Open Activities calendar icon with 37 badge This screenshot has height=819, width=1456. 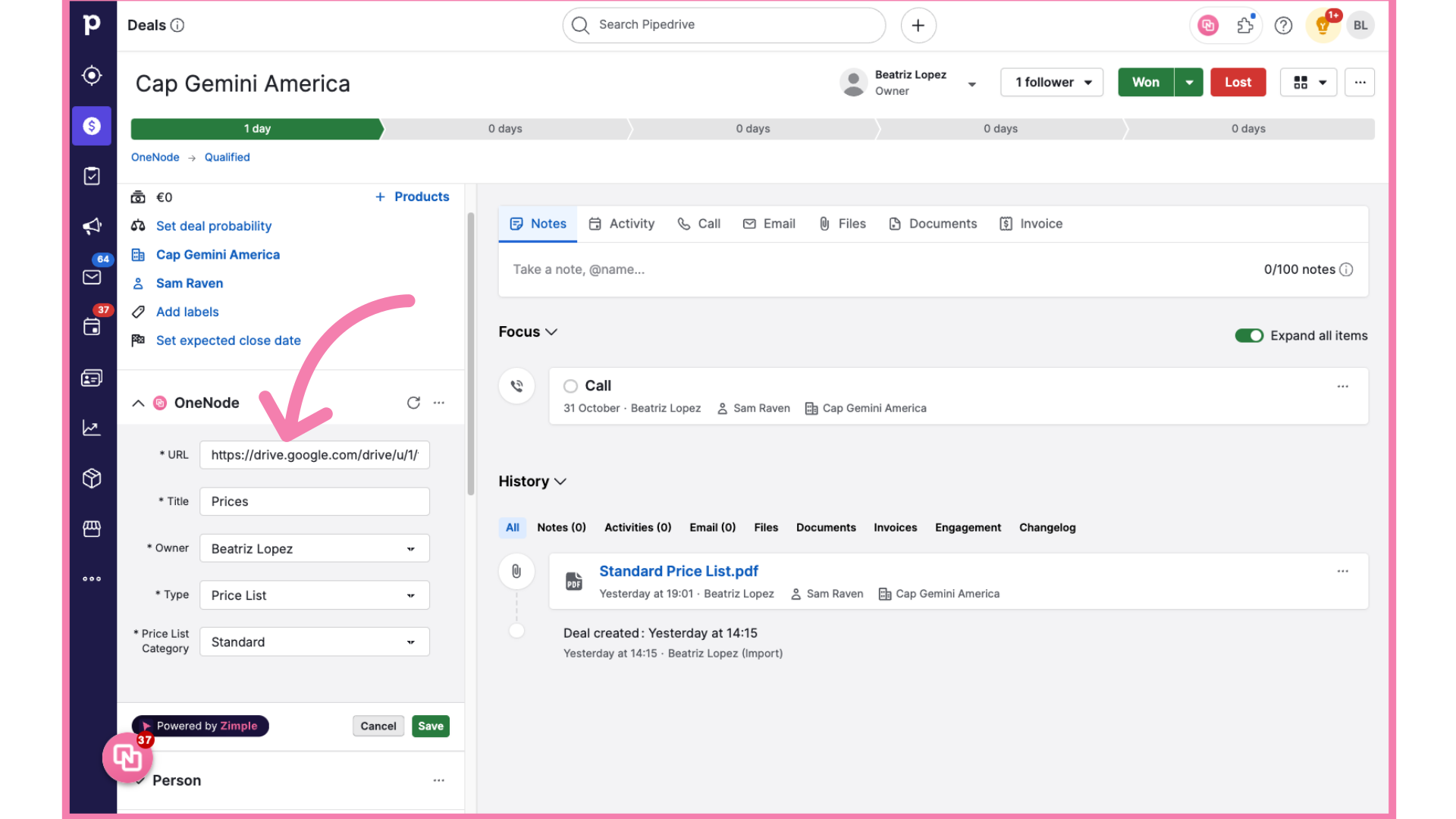point(92,327)
